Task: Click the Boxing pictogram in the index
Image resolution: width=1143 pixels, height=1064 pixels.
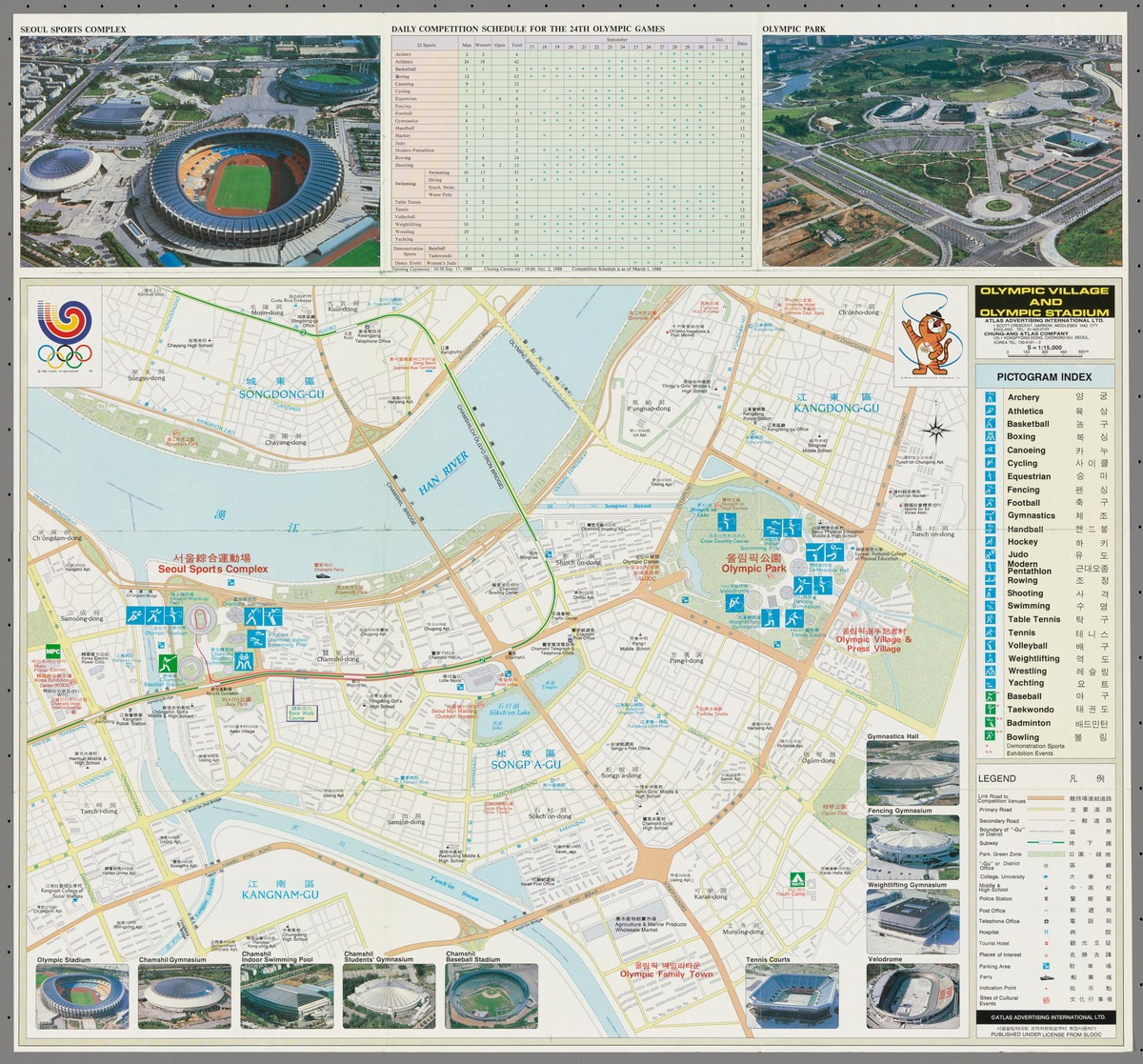Action: pos(991,436)
